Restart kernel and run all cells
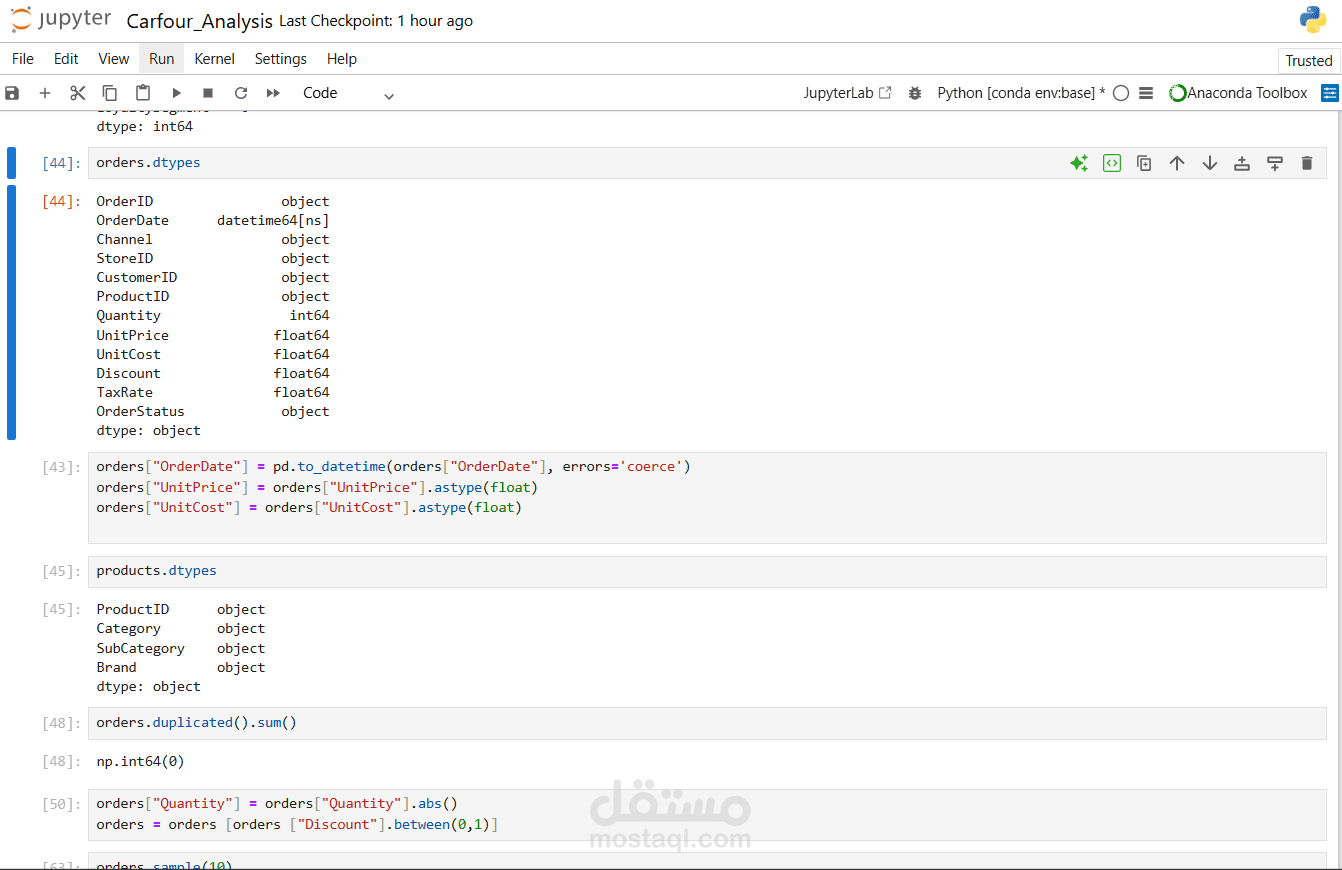The height and width of the screenshot is (870, 1342). pos(273,92)
